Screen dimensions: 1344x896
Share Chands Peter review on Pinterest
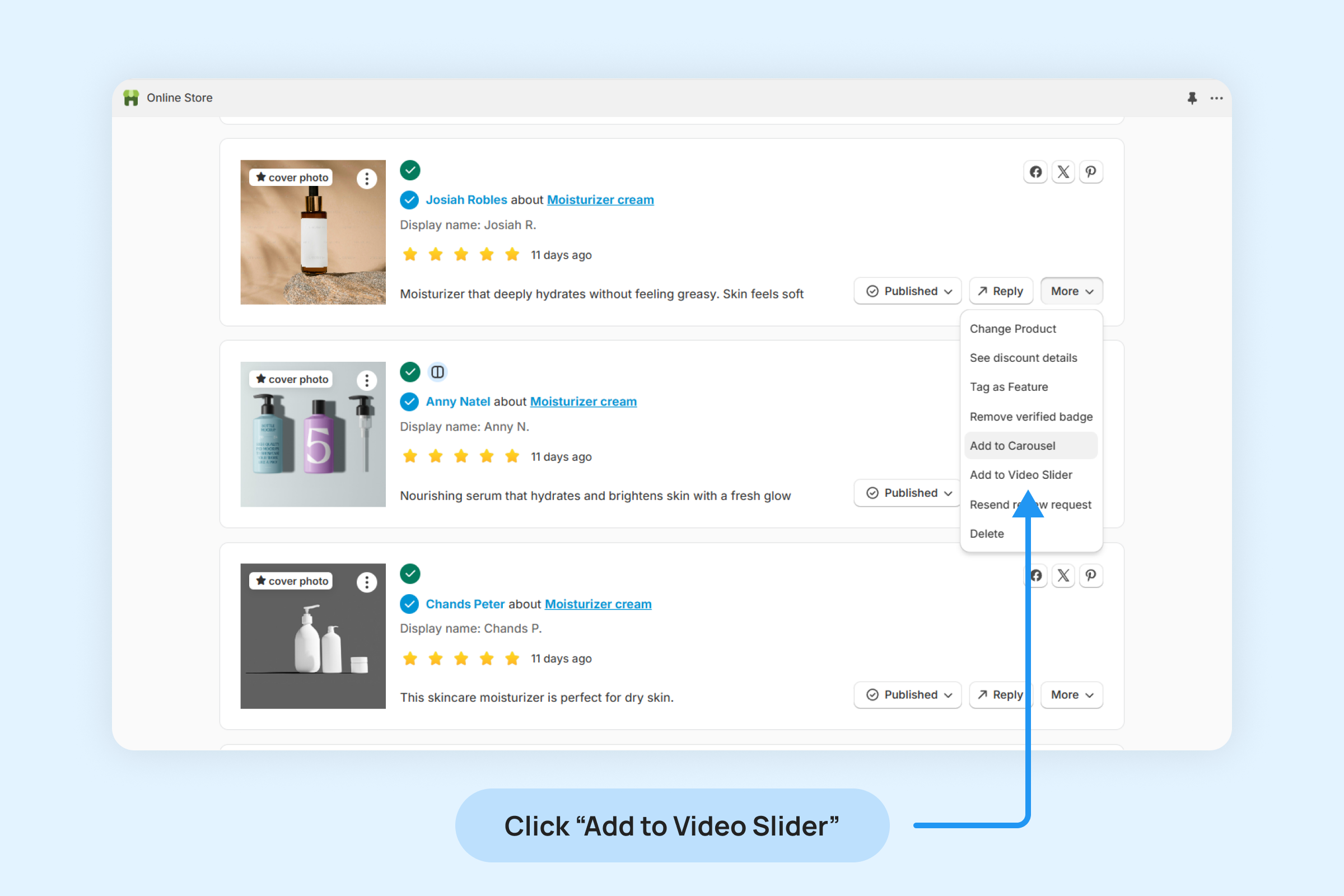pyautogui.click(x=1090, y=576)
